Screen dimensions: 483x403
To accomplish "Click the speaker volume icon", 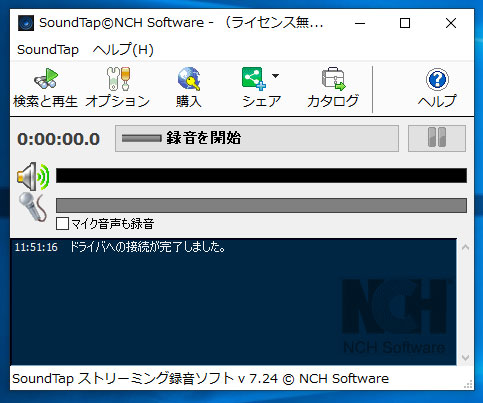I will [33, 176].
